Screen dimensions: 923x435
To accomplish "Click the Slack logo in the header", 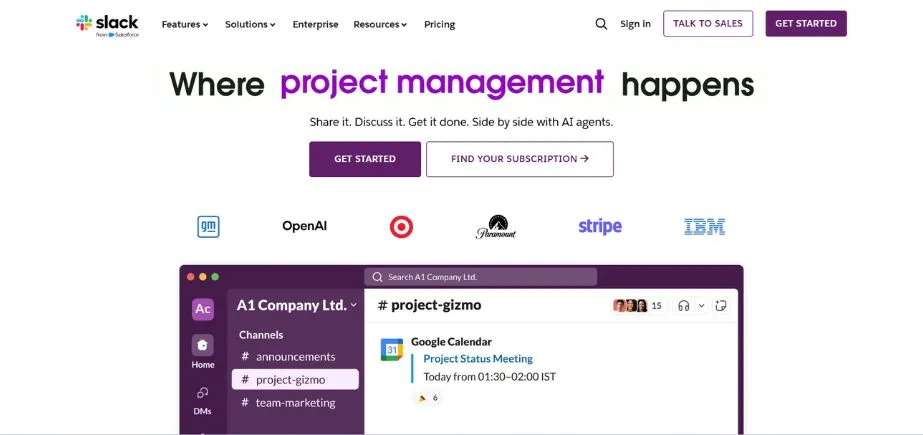I will coord(107,25).
